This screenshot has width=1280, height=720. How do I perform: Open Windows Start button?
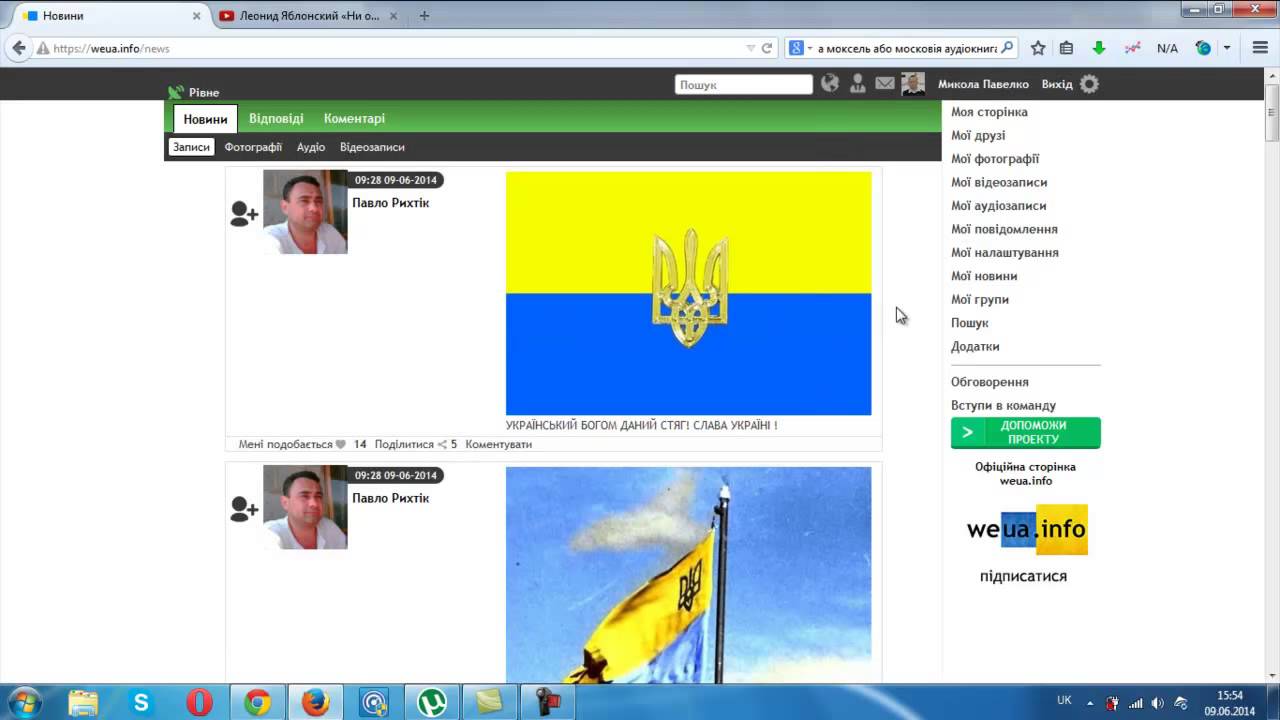pyautogui.click(x=24, y=702)
